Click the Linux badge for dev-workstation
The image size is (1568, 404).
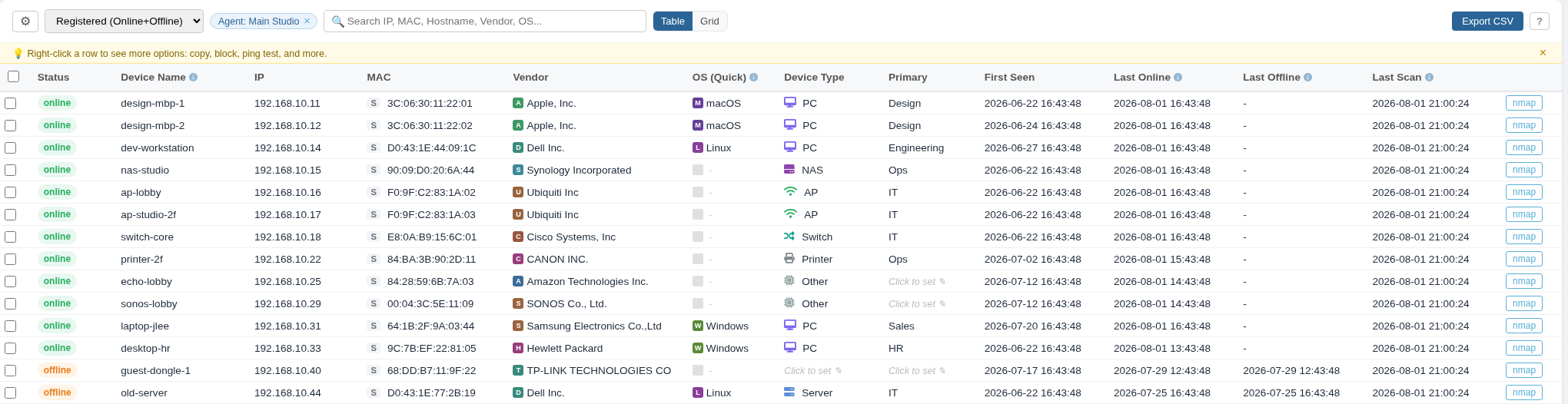tap(698, 147)
